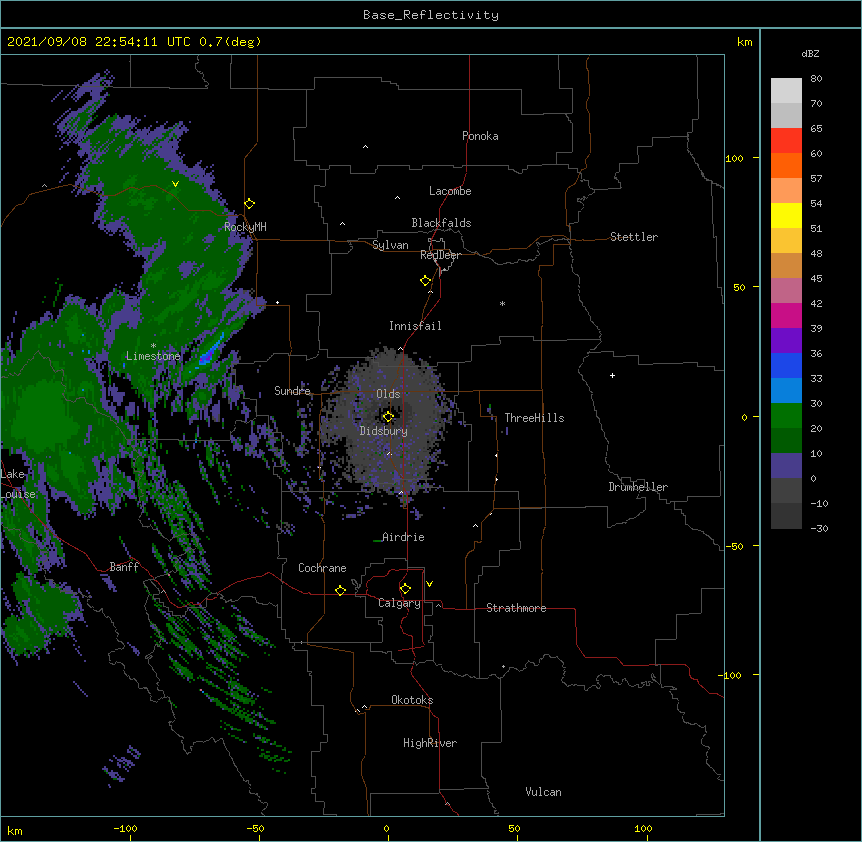This screenshot has height=842, width=862.
Task: Click the Strathmore town label
Action: (x=516, y=608)
